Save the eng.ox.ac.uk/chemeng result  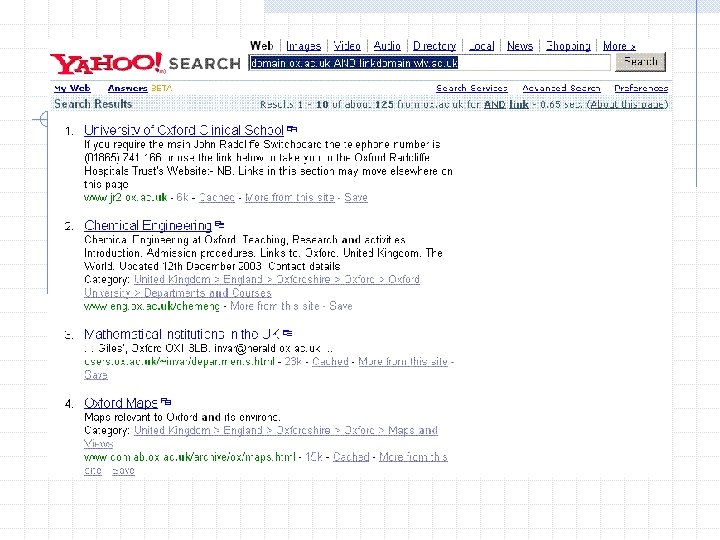(x=341, y=306)
